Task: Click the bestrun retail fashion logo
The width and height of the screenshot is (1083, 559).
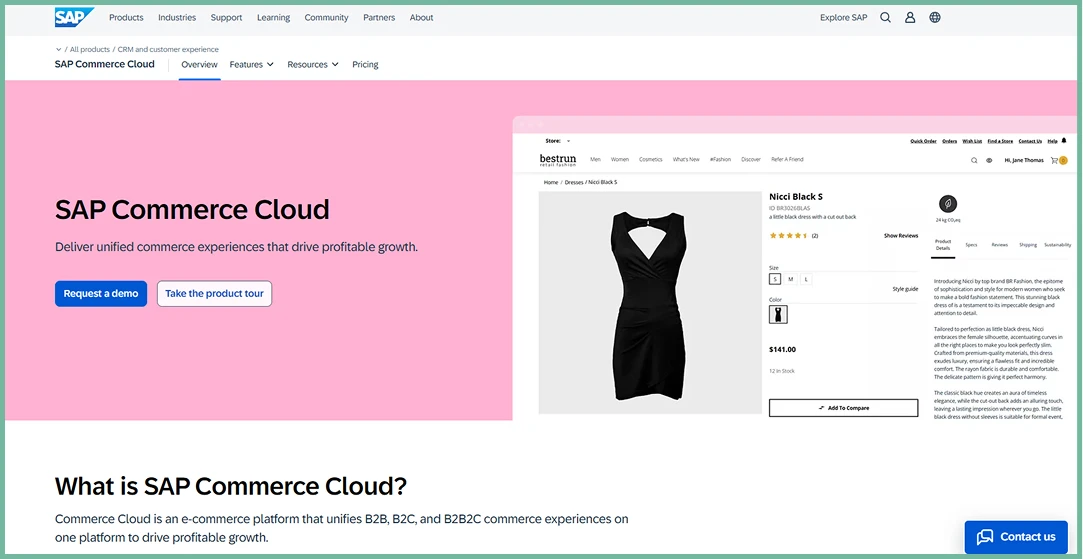Action: 557,160
